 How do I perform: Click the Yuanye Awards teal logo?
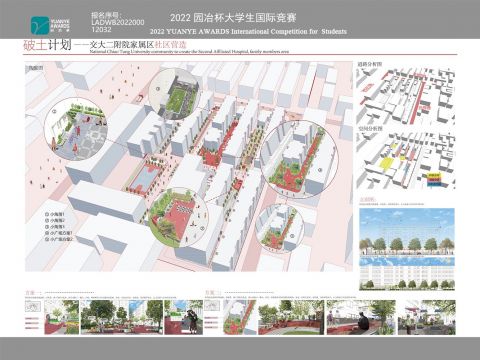40,25
